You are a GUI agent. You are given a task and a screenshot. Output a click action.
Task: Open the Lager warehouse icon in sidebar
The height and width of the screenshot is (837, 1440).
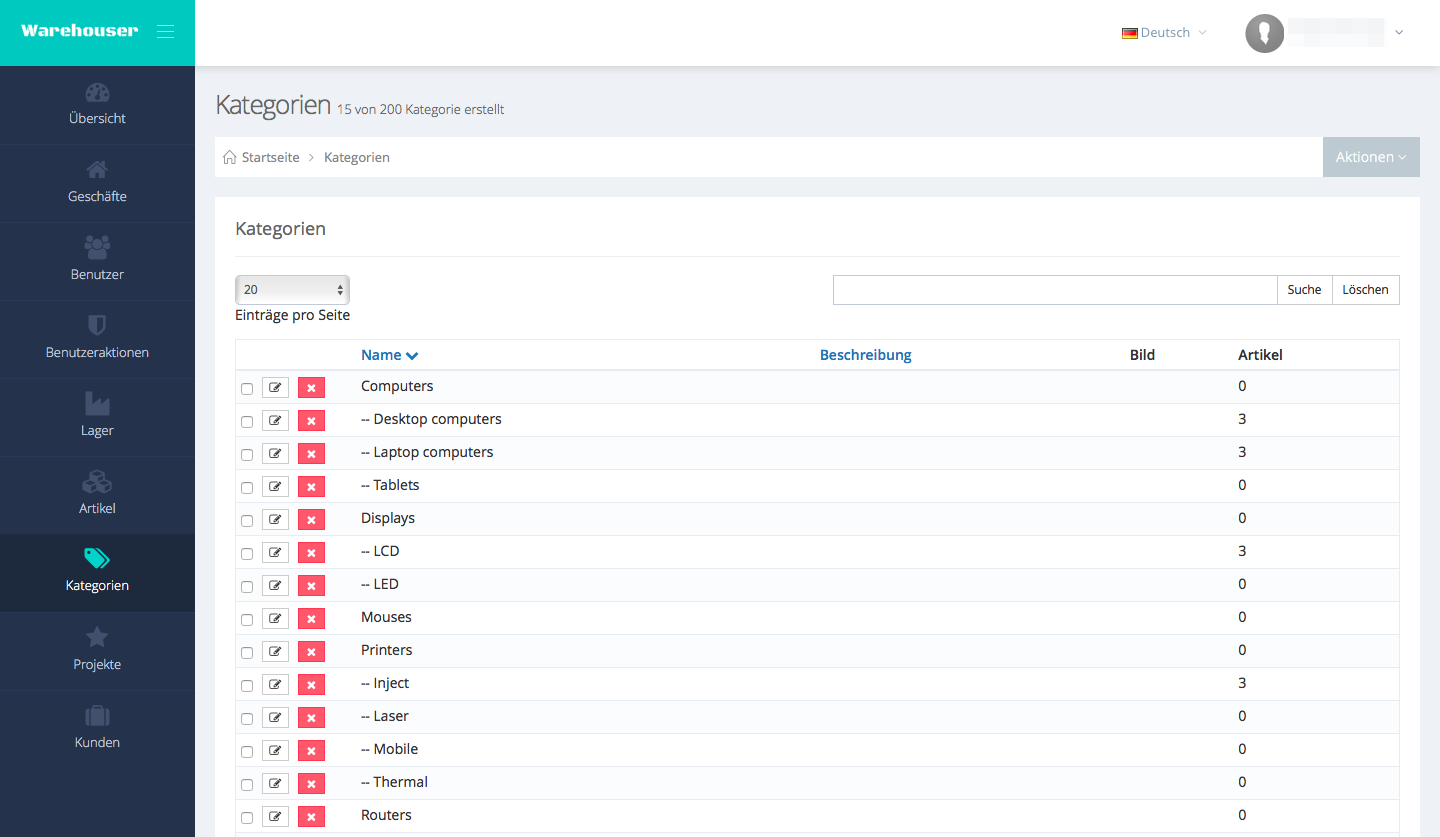[x=97, y=404]
